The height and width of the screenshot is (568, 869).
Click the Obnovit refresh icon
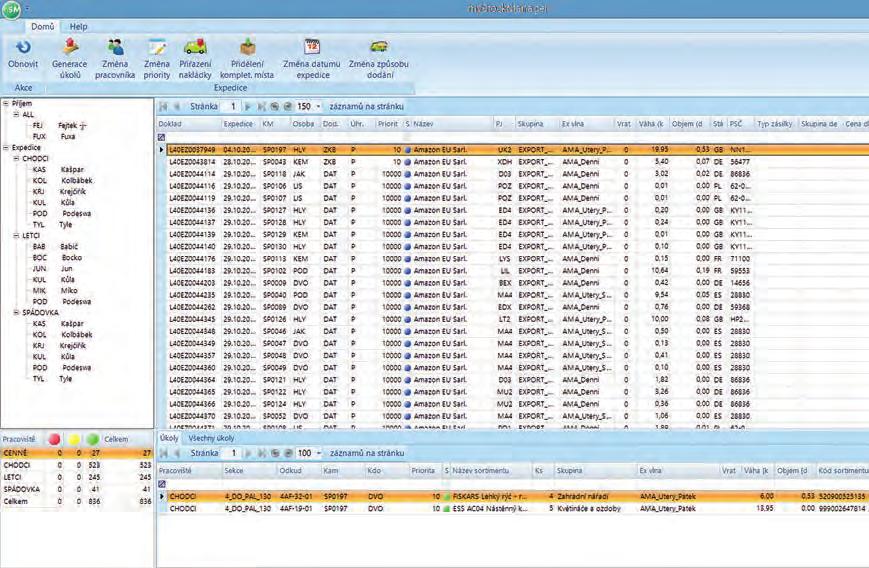(x=23, y=48)
